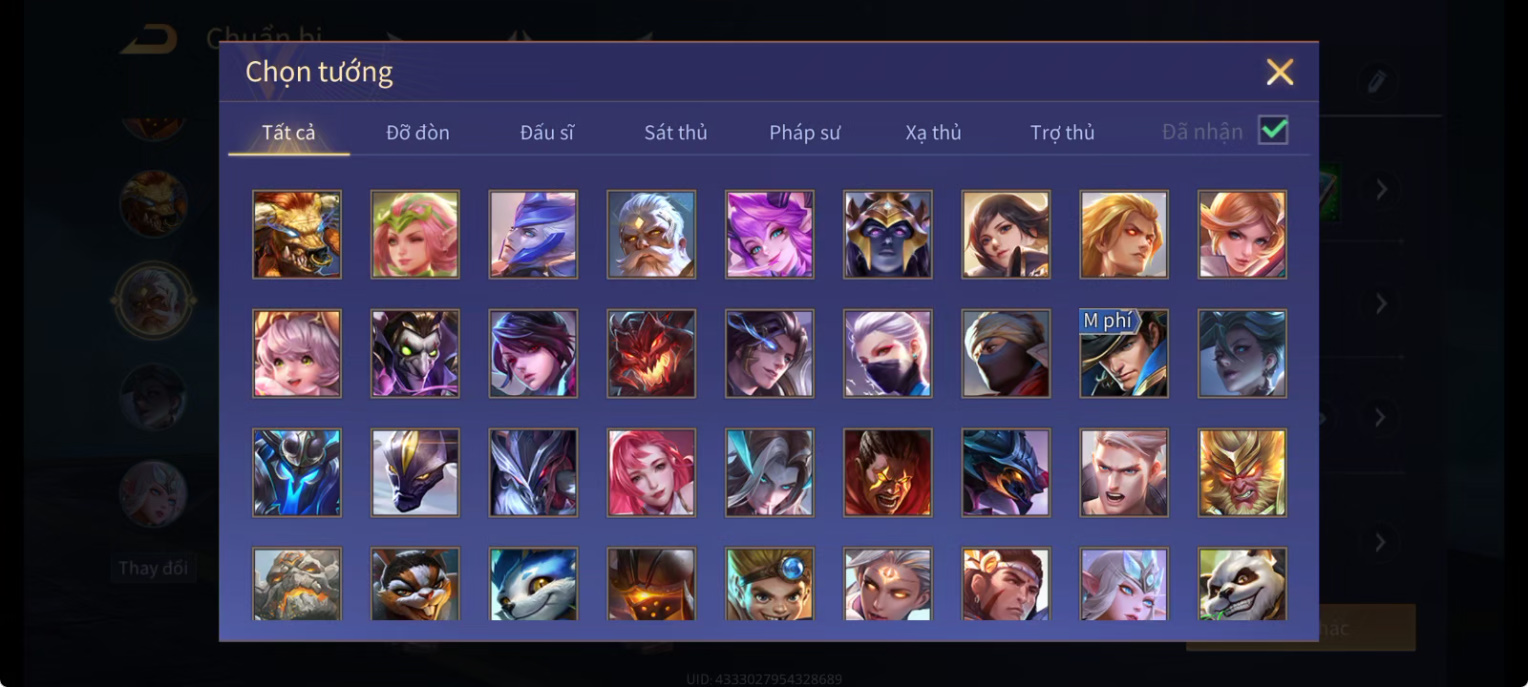Switch to the Trợ thủ tab
Image resolution: width=1528 pixels, height=687 pixels.
(1062, 132)
